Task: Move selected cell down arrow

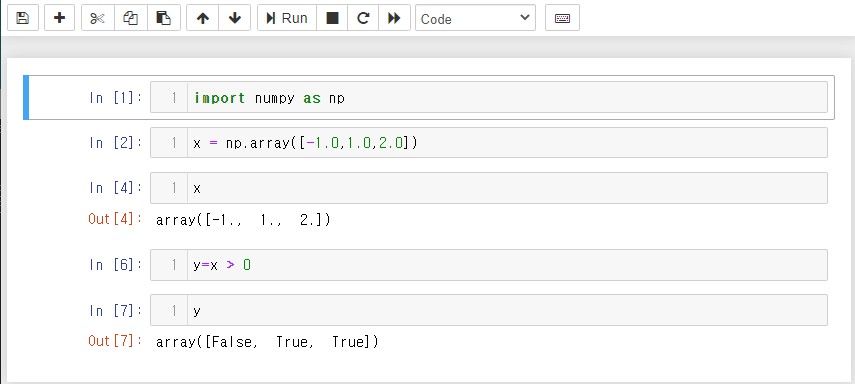Action: click(x=235, y=18)
